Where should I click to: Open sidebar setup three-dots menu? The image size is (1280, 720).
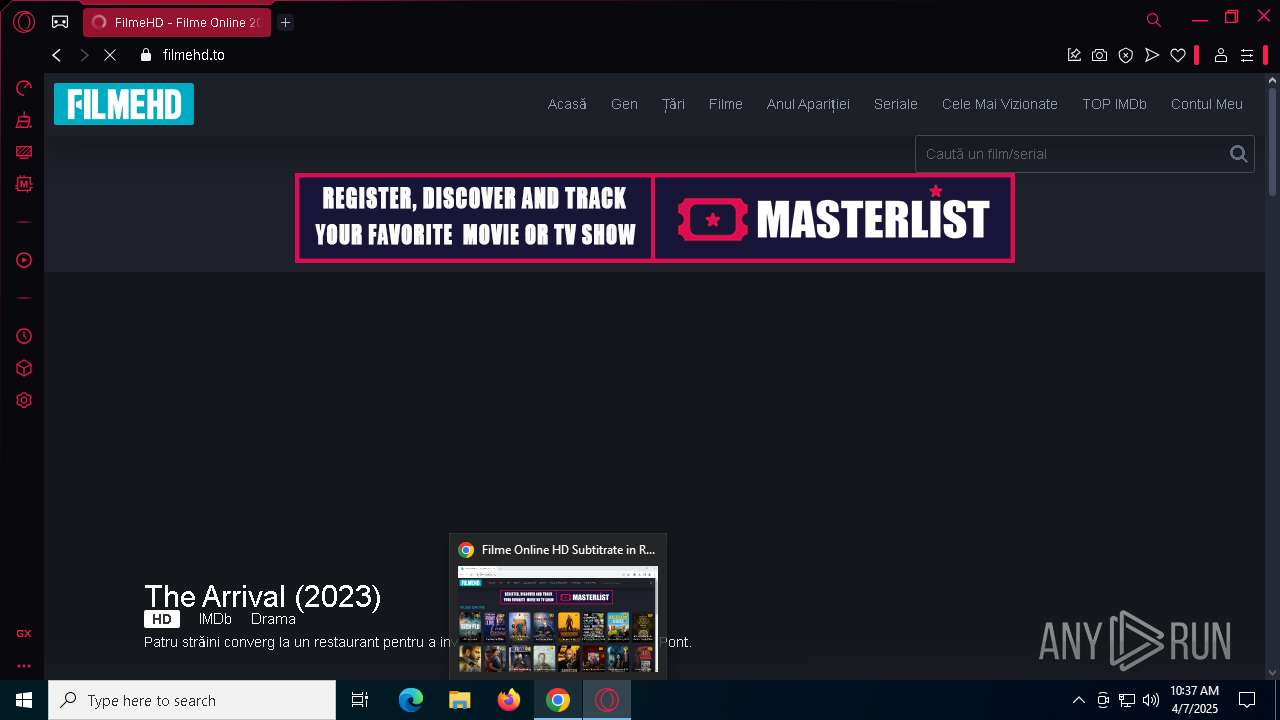[24, 665]
